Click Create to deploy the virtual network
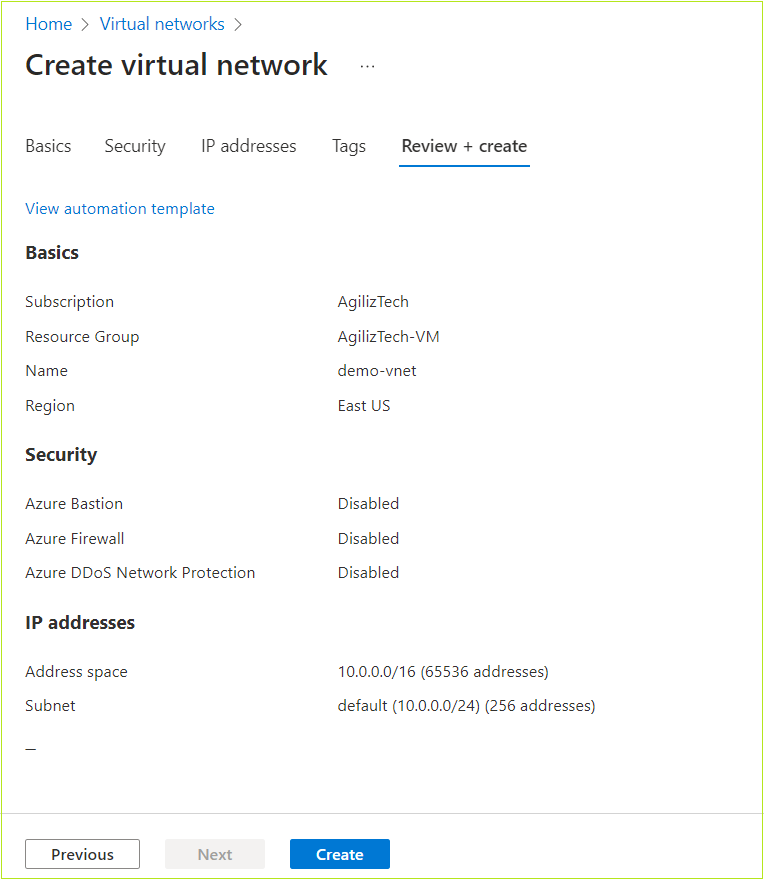 (339, 854)
